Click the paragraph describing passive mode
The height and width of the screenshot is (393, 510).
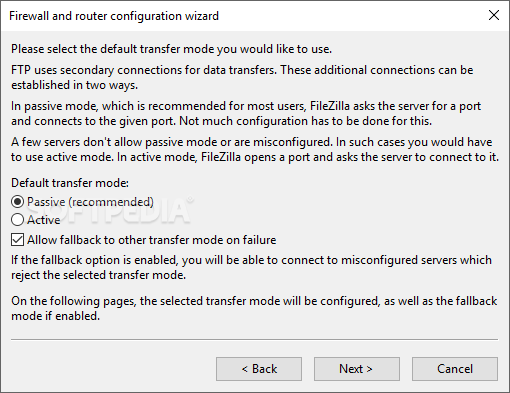246,113
